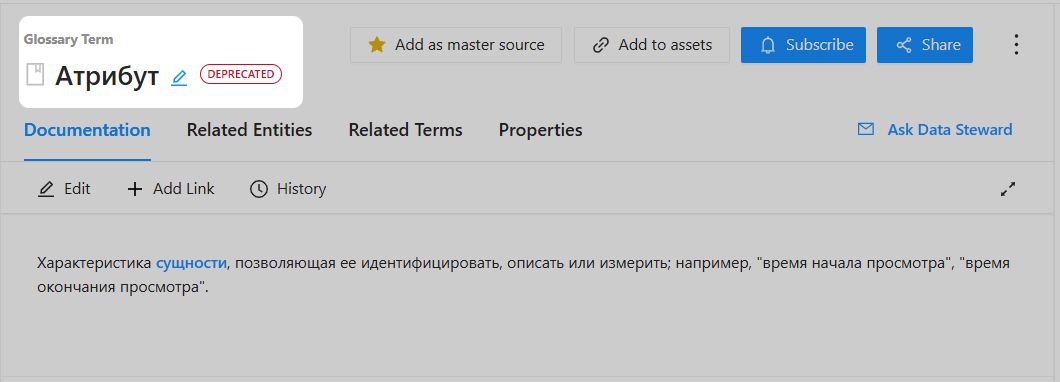Click the plus icon beside Add Link

tap(135, 189)
